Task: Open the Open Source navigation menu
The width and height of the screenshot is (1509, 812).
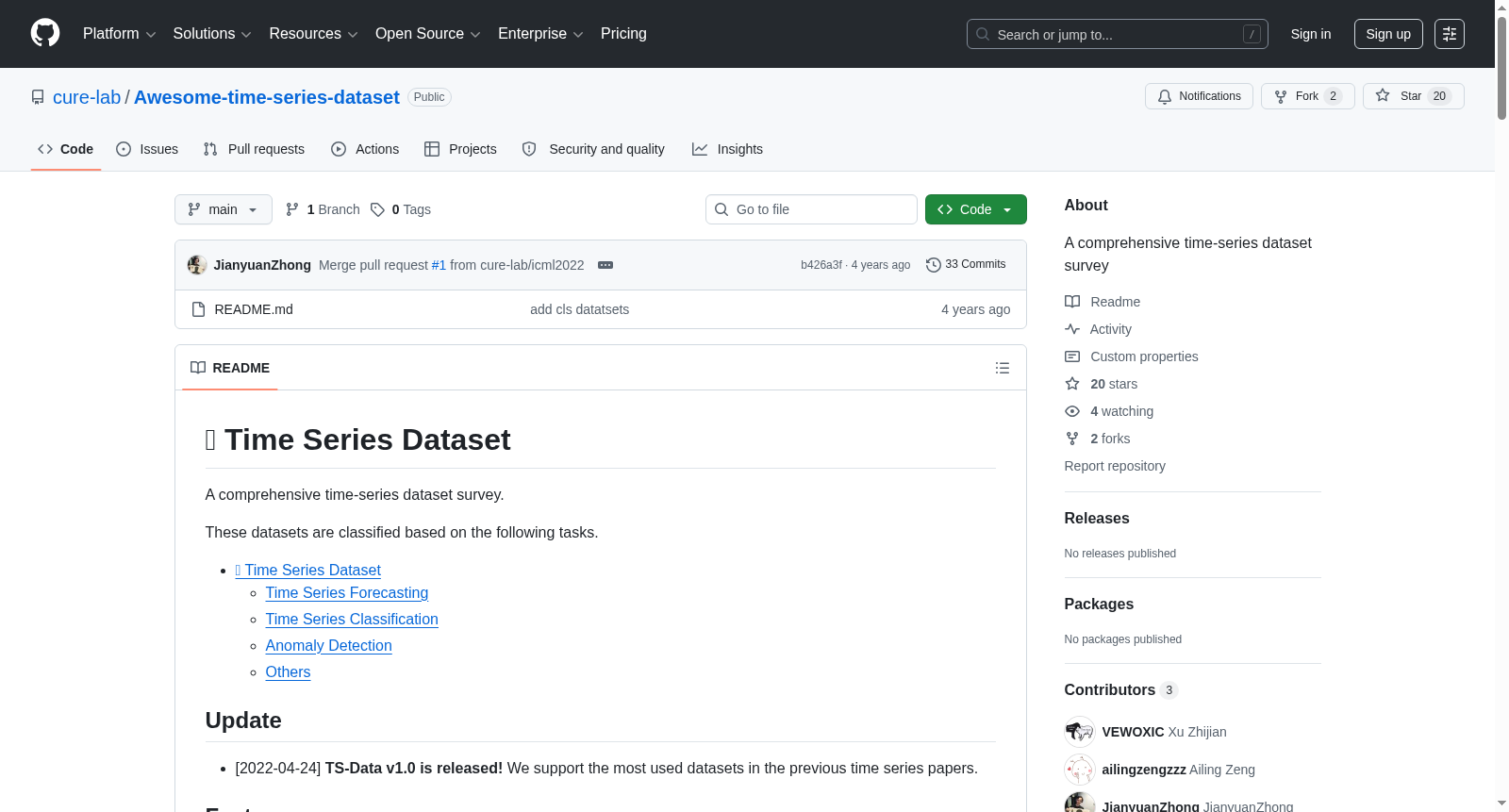Action: point(428,34)
